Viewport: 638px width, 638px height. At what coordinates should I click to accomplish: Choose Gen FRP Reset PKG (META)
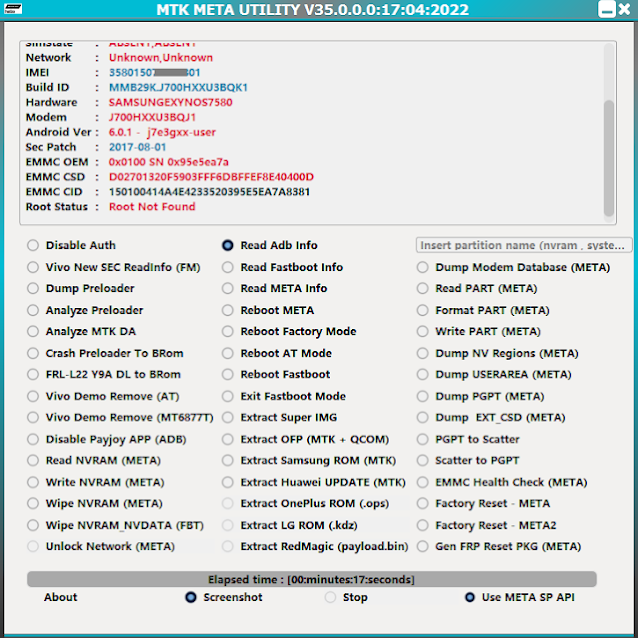(423, 546)
